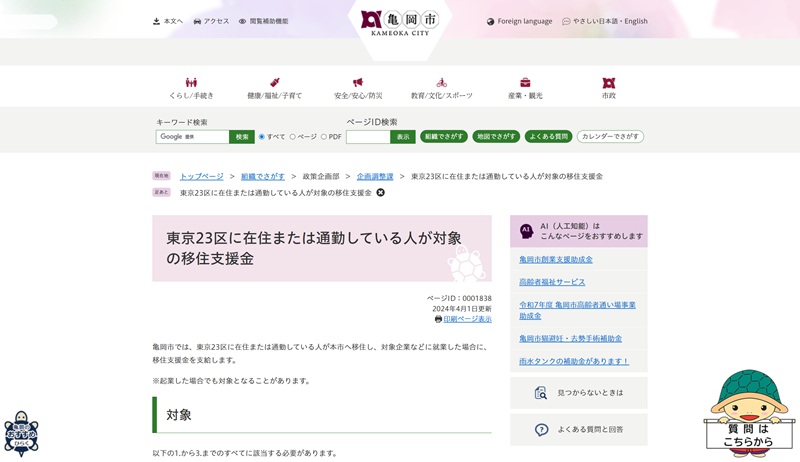This screenshot has width=800, height=462.
Task: Click the city emblem icon above 市政
Action: [609, 83]
